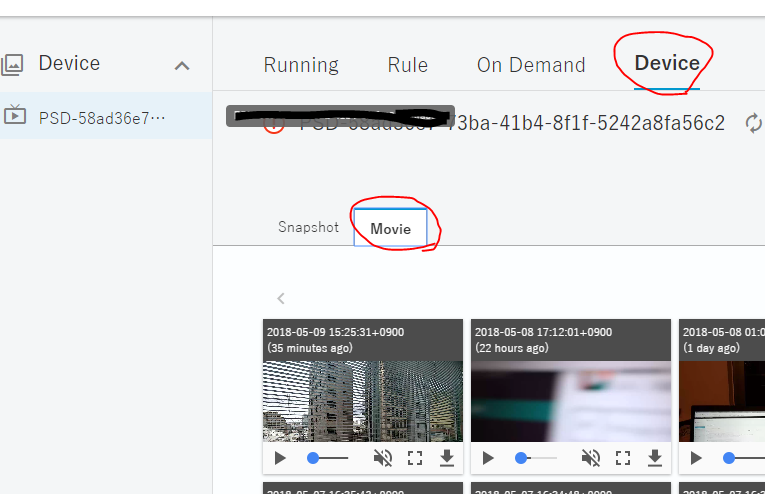Image resolution: width=765 pixels, height=494 pixels.
Task: Click the blurry video thumbnail from 22 hours ago
Action: 571,401
